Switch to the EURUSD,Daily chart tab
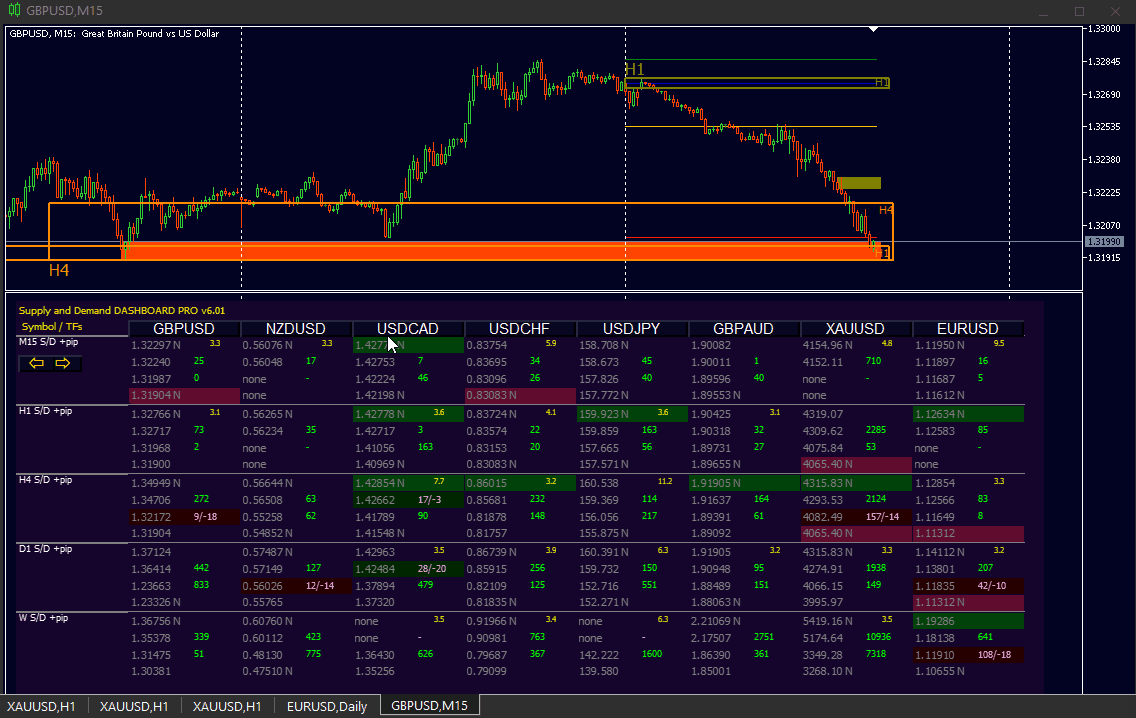 tap(327, 706)
